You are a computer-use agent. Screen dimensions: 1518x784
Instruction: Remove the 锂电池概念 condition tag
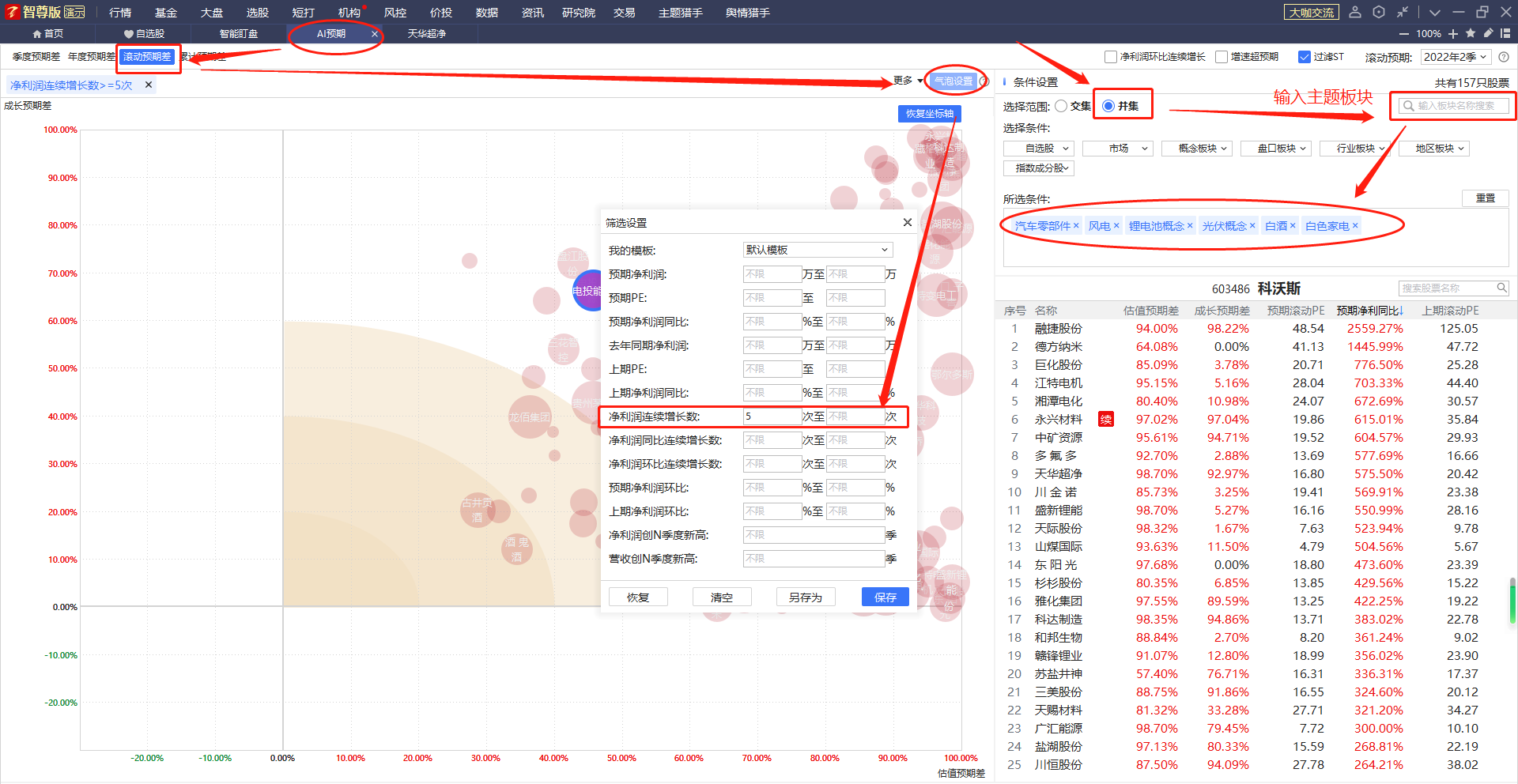click(x=1190, y=225)
